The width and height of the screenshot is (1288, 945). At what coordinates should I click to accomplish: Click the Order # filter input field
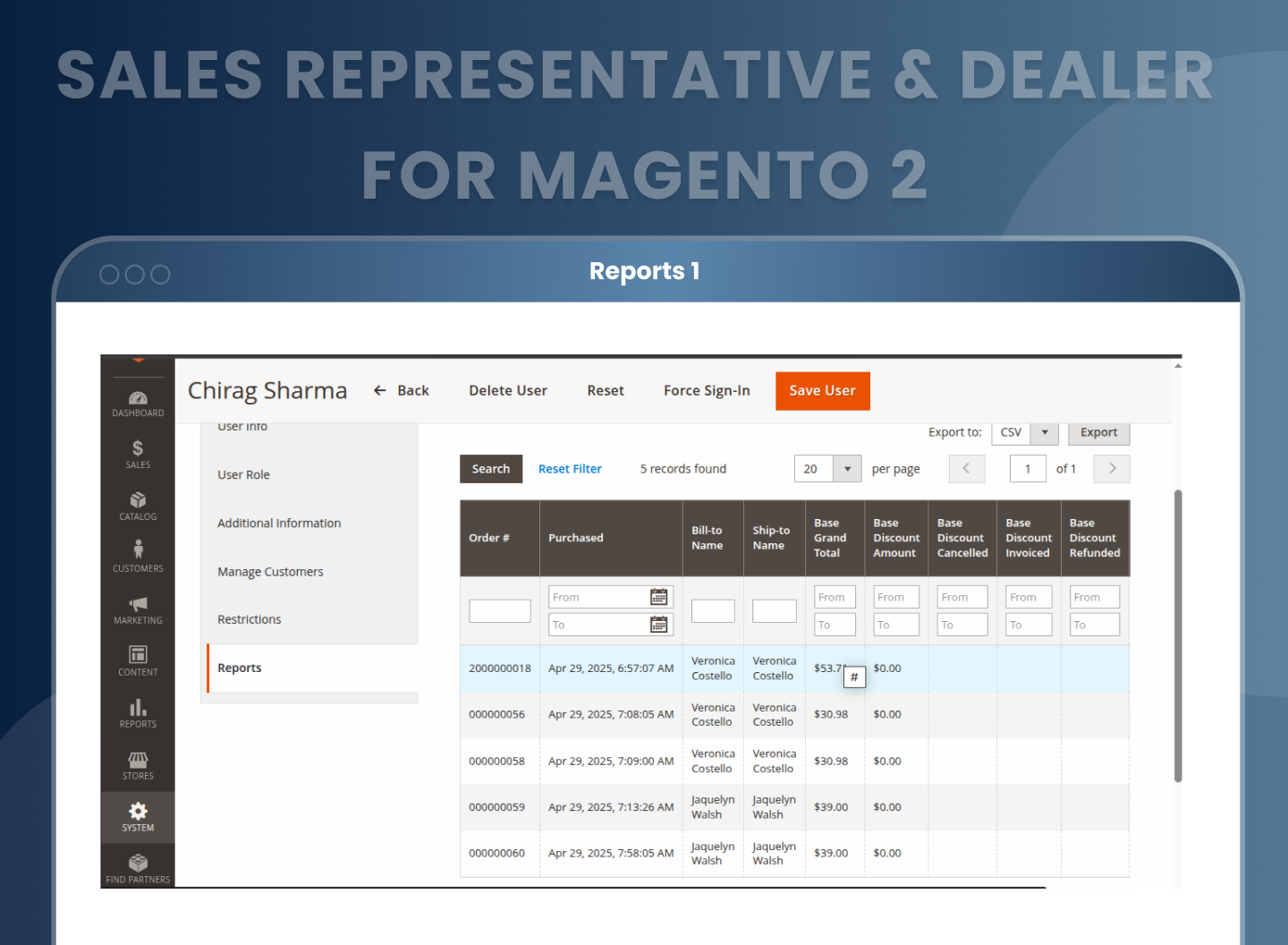(499, 611)
